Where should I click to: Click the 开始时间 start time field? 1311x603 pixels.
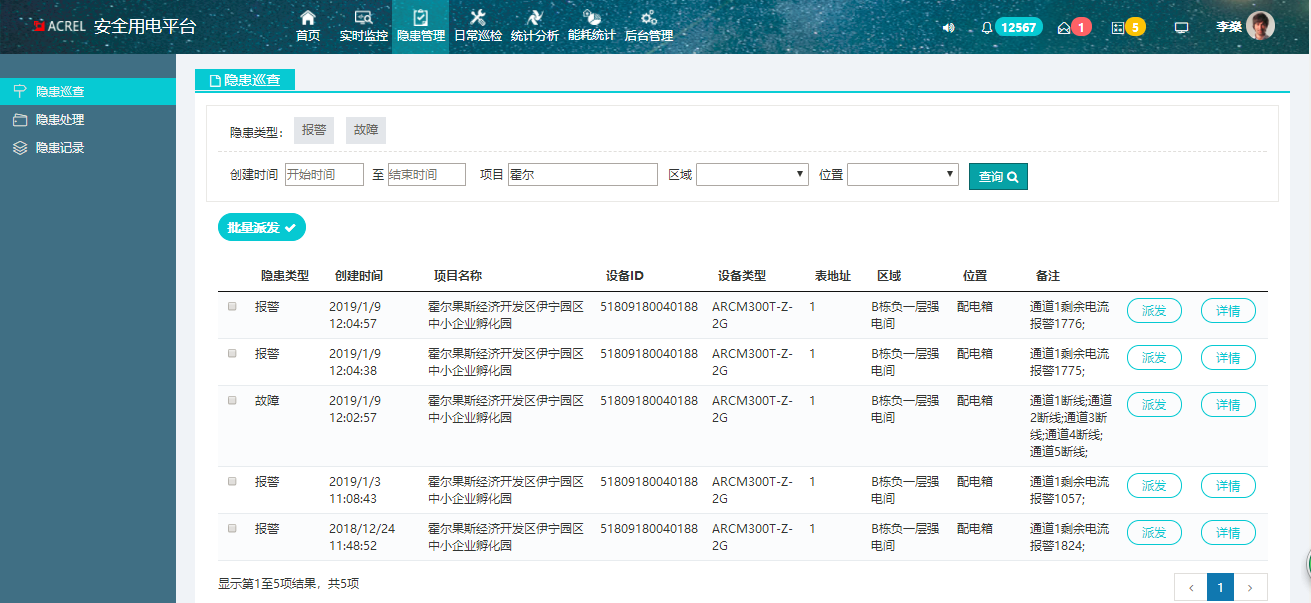pyautogui.click(x=324, y=175)
